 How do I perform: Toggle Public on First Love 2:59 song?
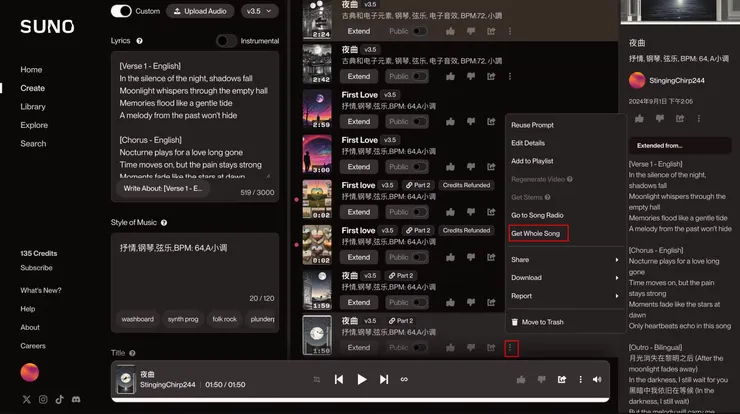click(420, 122)
